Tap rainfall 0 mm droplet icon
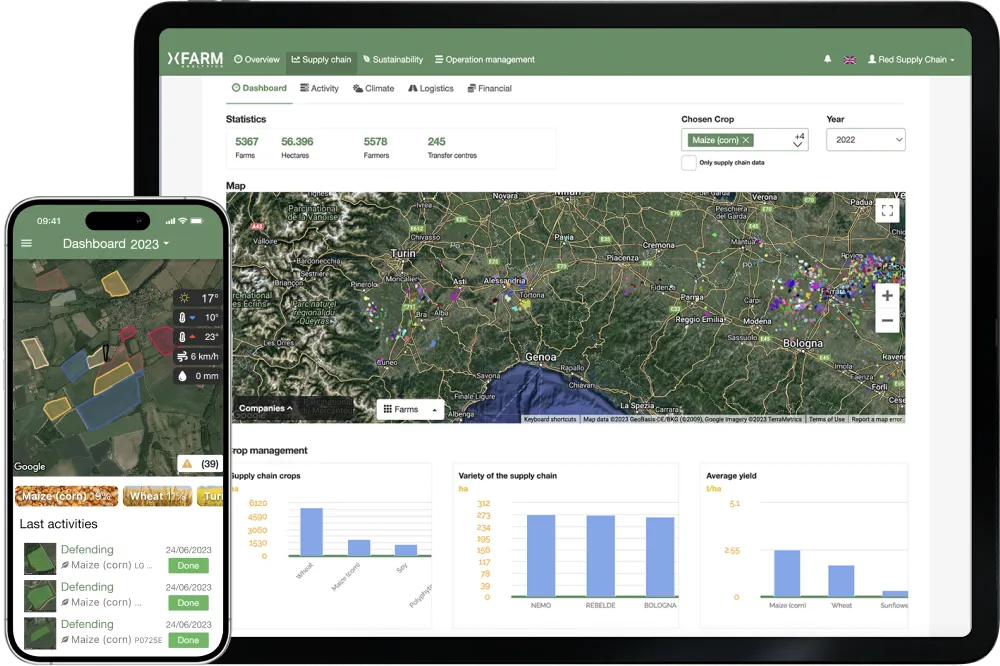 182,376
